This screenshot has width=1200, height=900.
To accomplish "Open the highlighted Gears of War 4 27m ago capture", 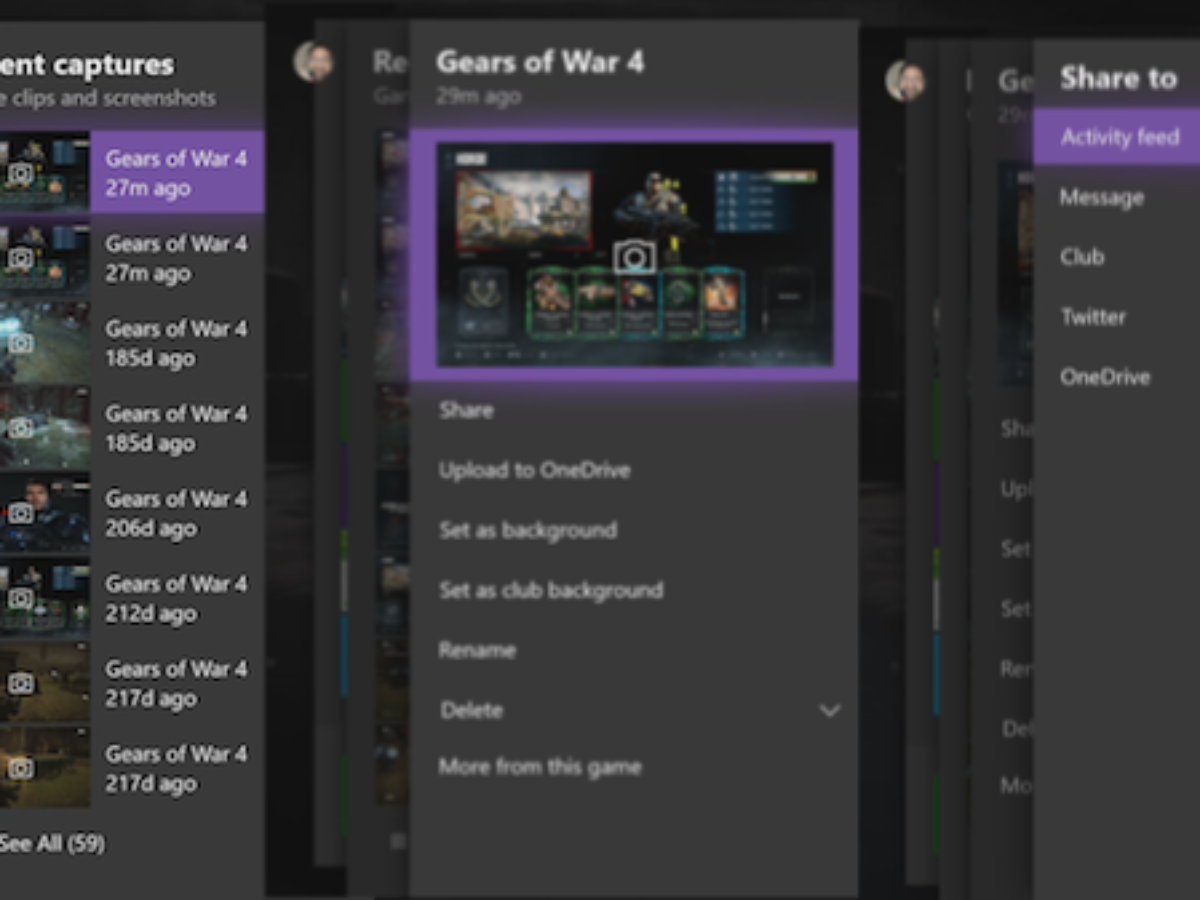I will [x=132, y=172].
